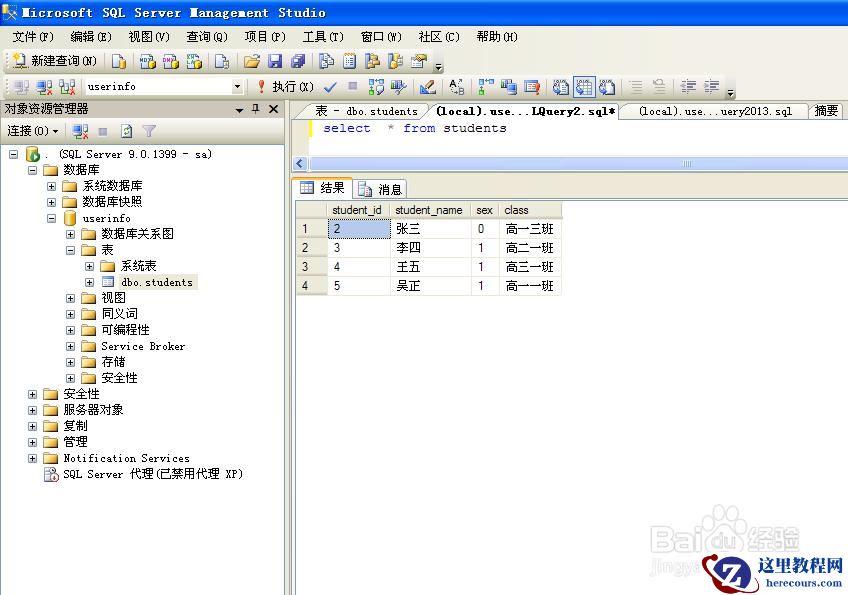848x595 pixels.
Task: Click the Object Explorer Disconnect icon
Action: 80,131
